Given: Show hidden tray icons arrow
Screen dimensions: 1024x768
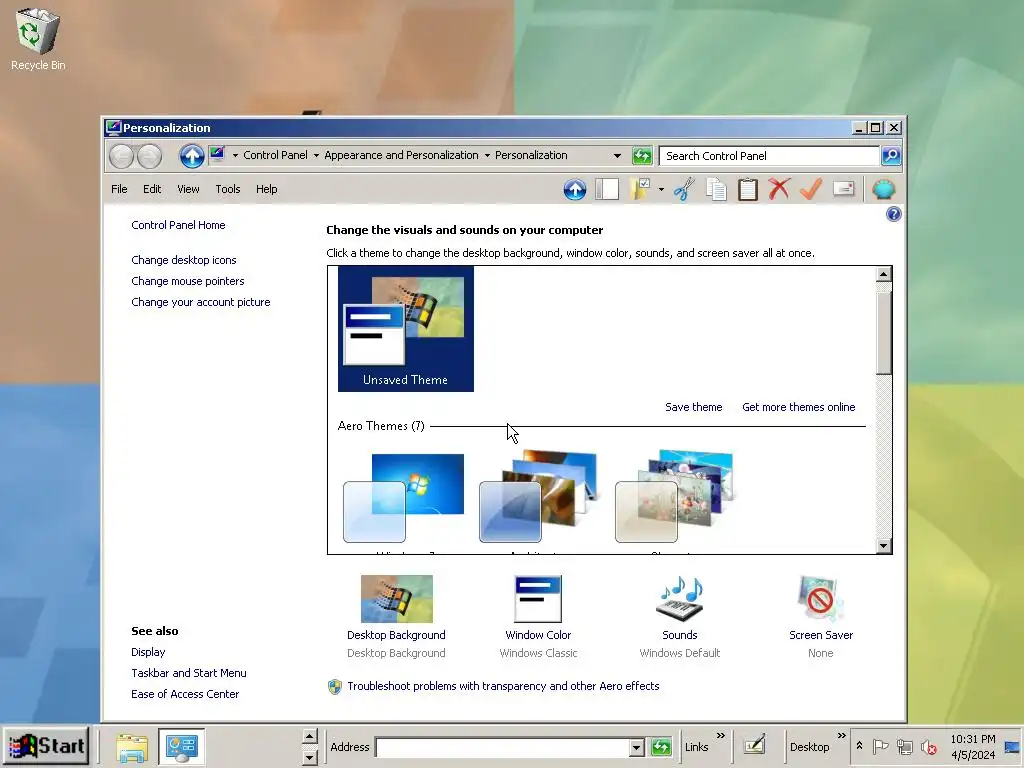Looking at the screenshot, I should [859, 746].
